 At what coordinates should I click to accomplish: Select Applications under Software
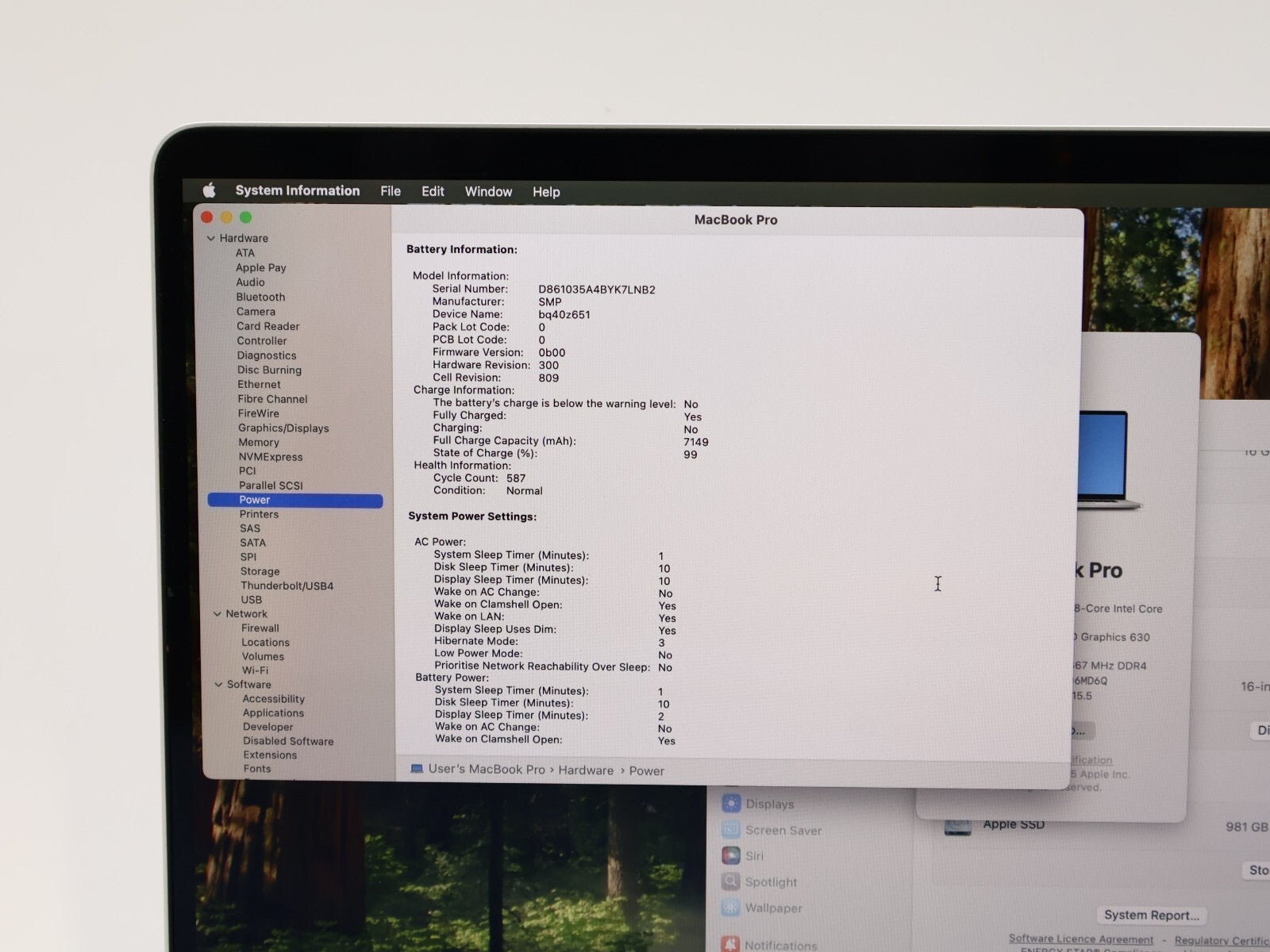pos(273,713)
